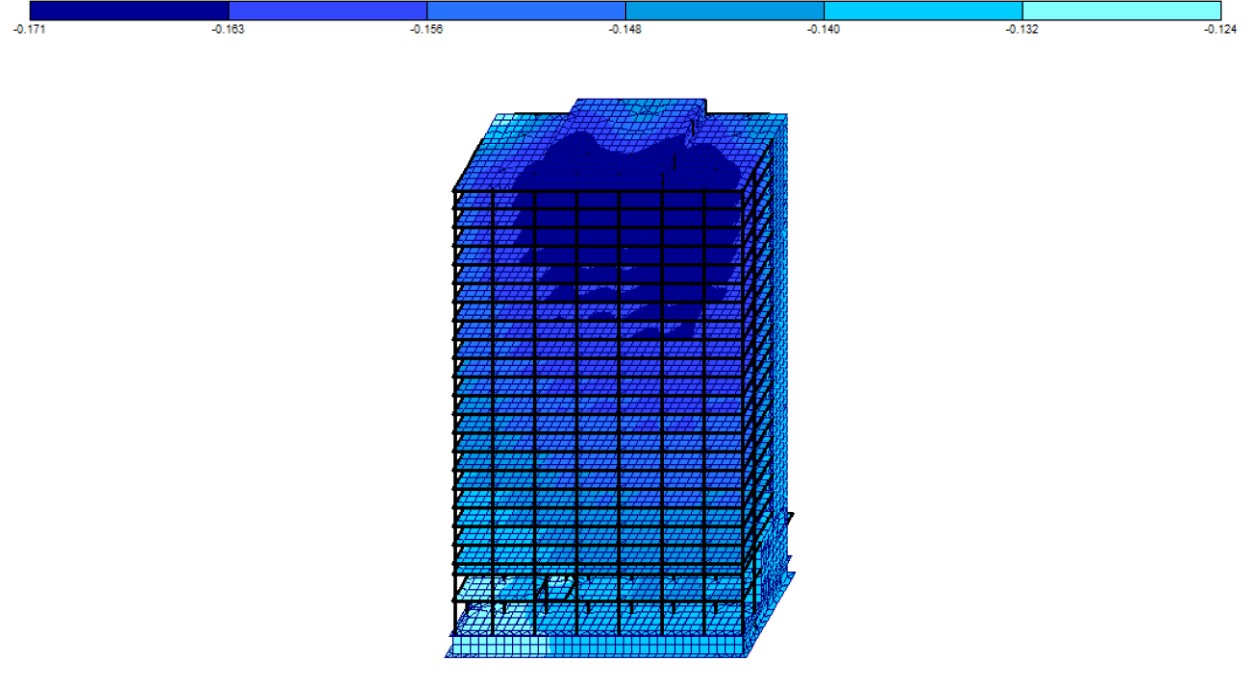
Task: Select legend band between -0.140 and -0.132
Action: [x=923, y=10]
